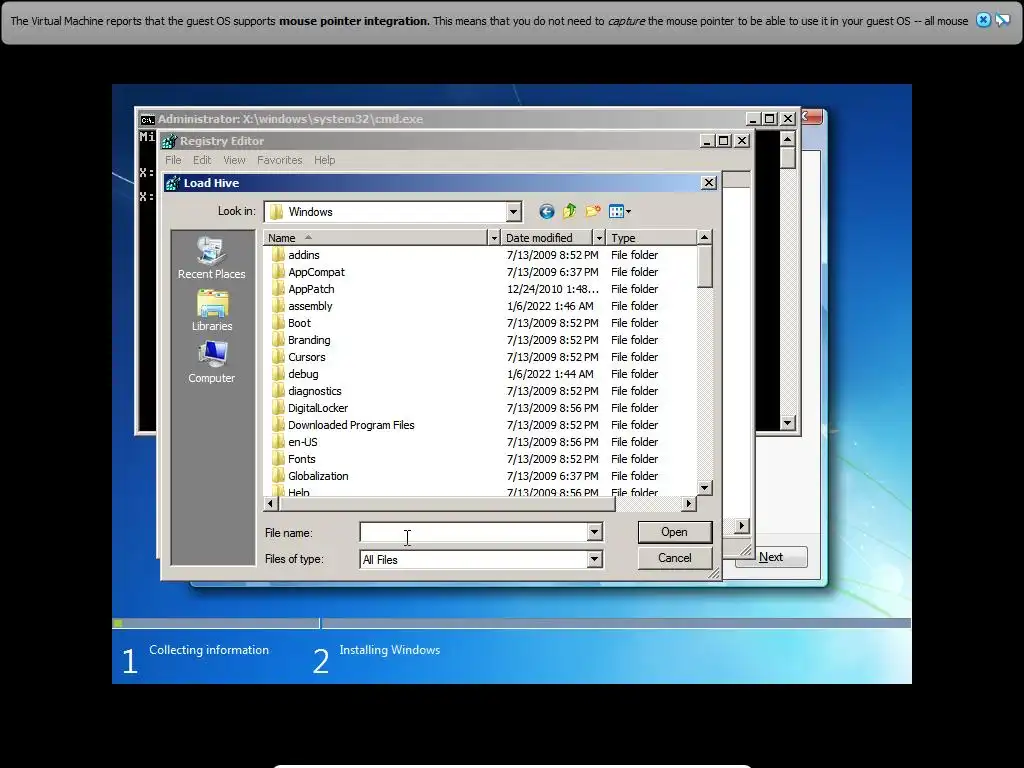Screen dimensions: 1024x768
Task: Click the cmd.exe window title icon
Action: coord(148,119)
